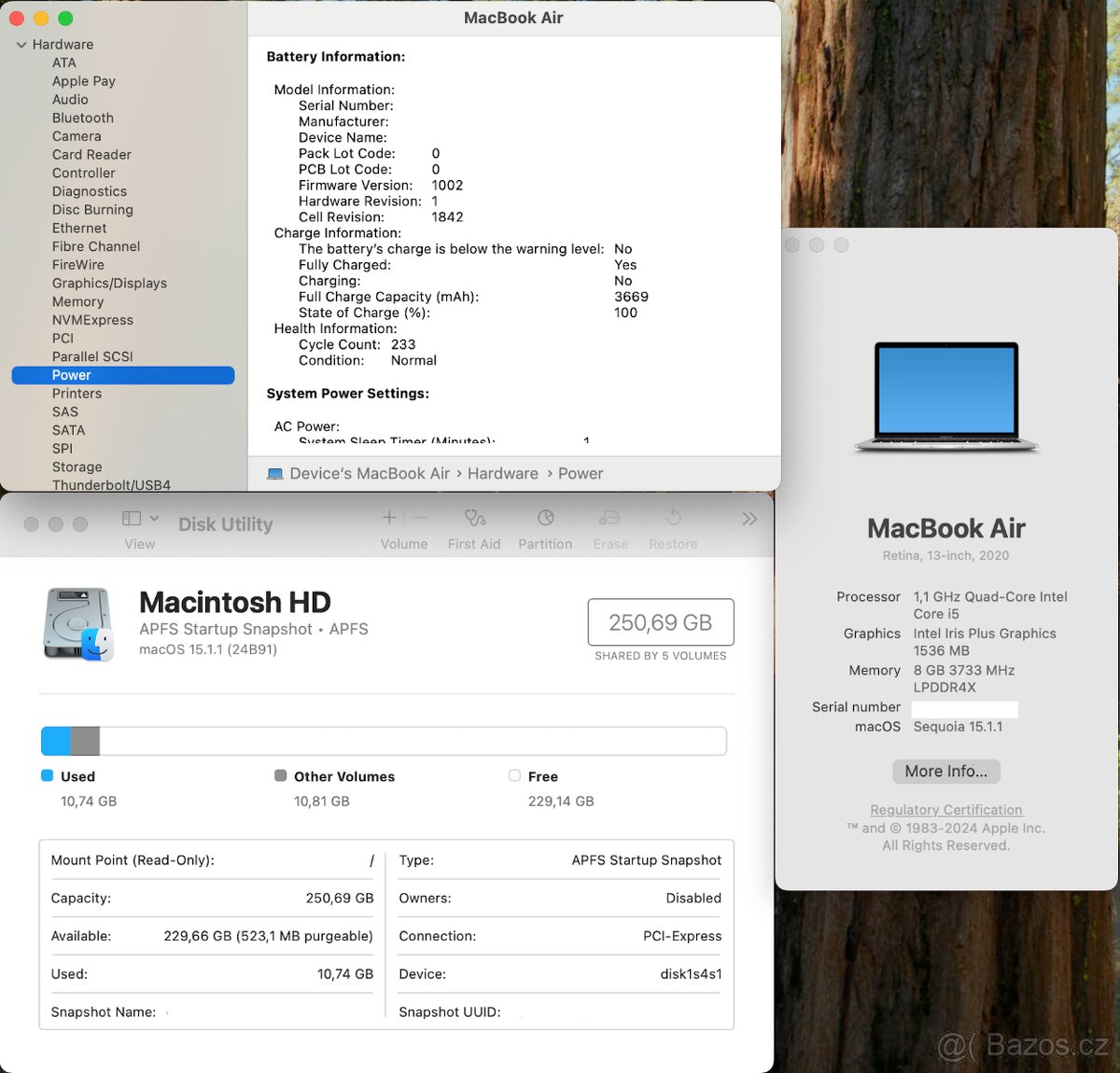Click the View layout icon in Disk Utility

click(130, 517)
